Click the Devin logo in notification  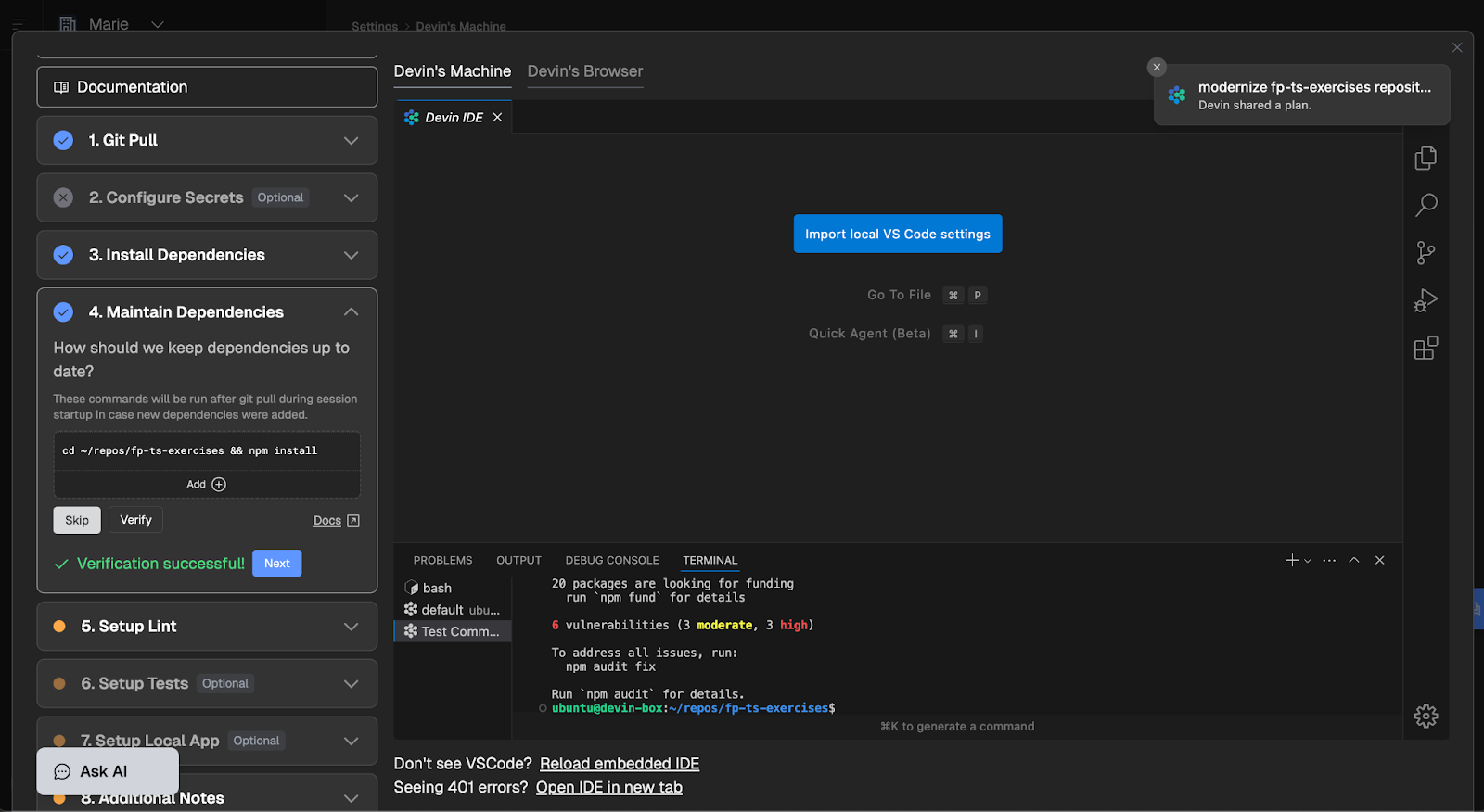click(1177, 95)
